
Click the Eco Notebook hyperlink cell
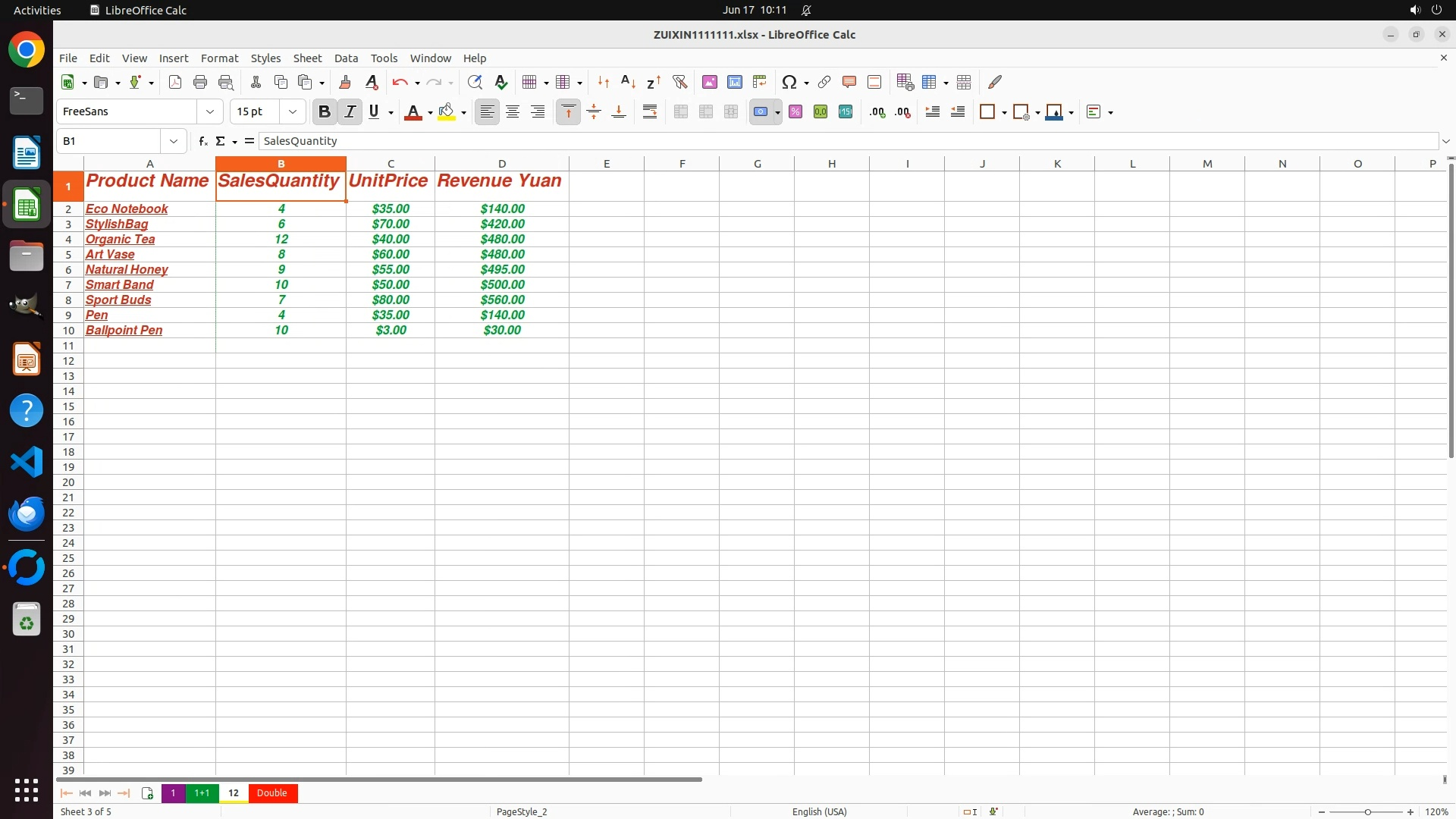(127, 209)
